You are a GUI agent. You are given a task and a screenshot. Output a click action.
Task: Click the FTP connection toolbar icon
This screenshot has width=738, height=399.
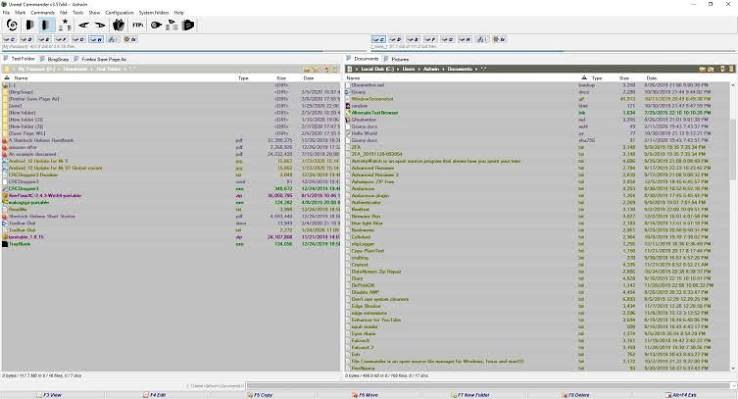[137, 25]
